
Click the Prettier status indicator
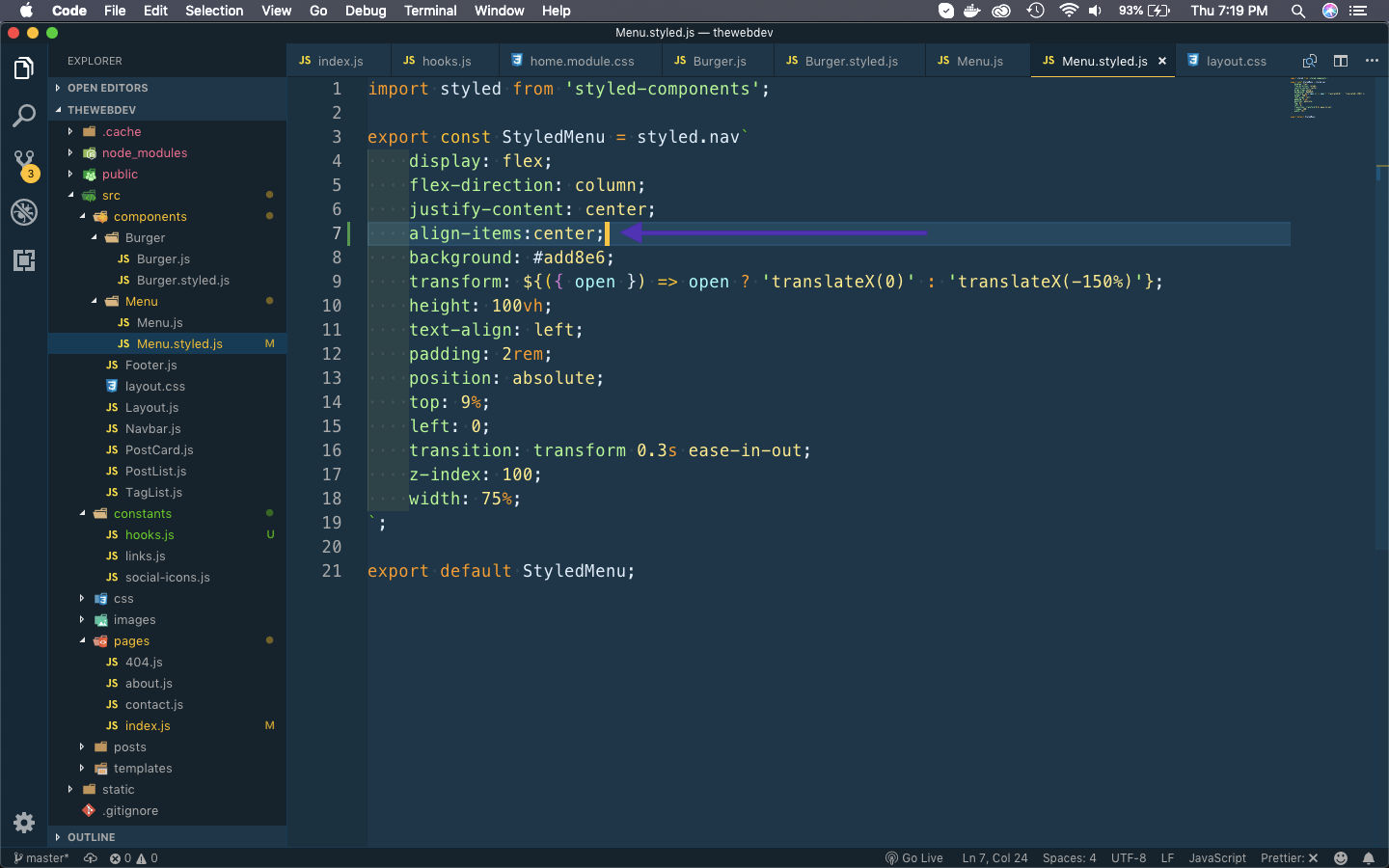point(1289,858)
